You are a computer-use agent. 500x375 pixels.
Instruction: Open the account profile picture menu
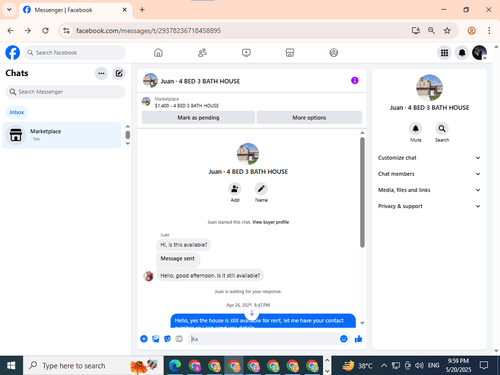(479, 53)
